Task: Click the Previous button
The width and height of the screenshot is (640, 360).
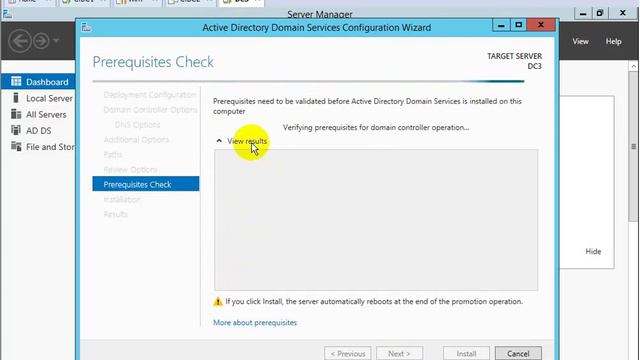Action: pyautogui.click(x=347, y=353)
